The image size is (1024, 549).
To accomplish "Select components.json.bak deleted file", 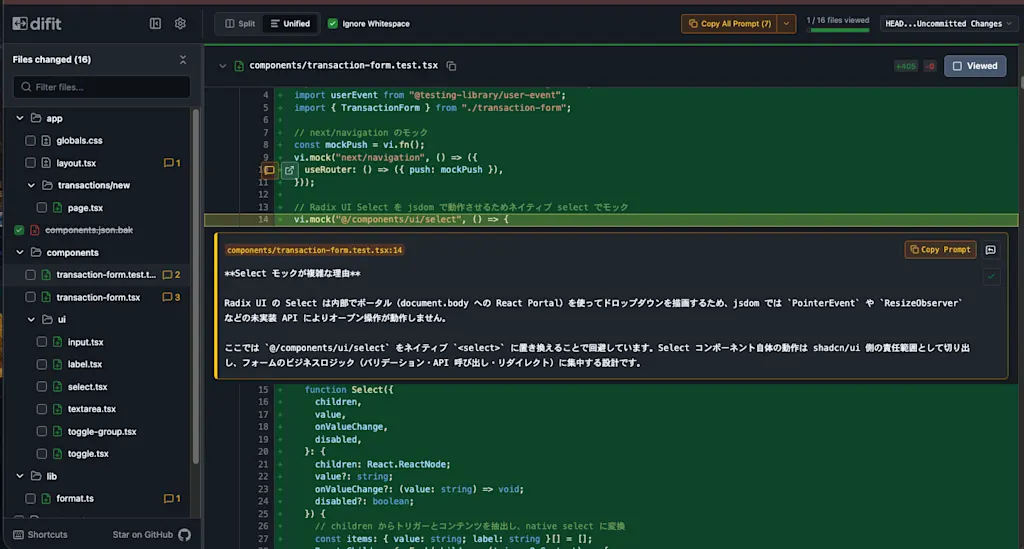I will coord(89,230).
